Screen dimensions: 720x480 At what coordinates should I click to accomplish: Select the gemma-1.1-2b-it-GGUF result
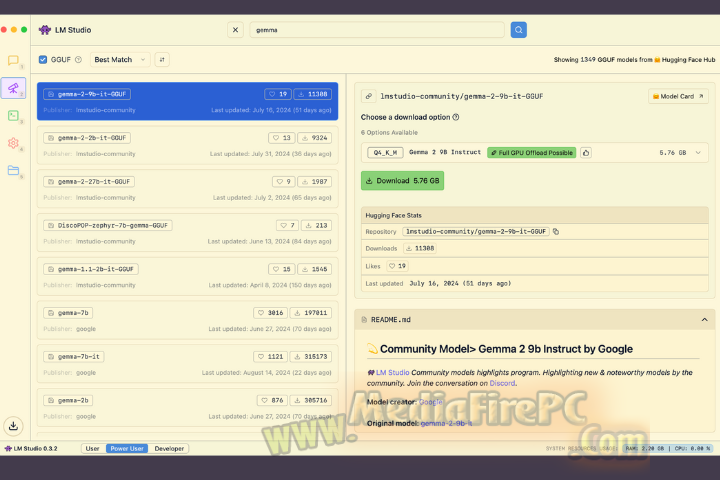[x=187, y=276]
